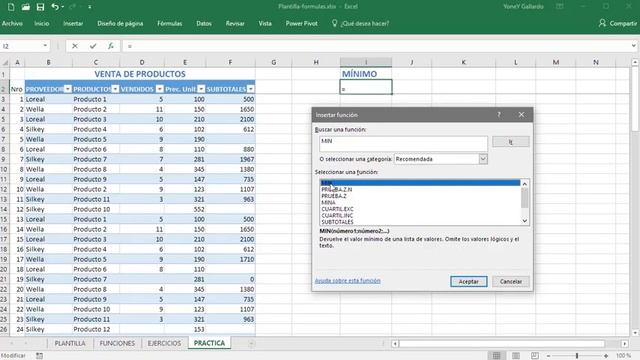
Task: Select the MÍNIMO header cell
Action: point(366,74)
